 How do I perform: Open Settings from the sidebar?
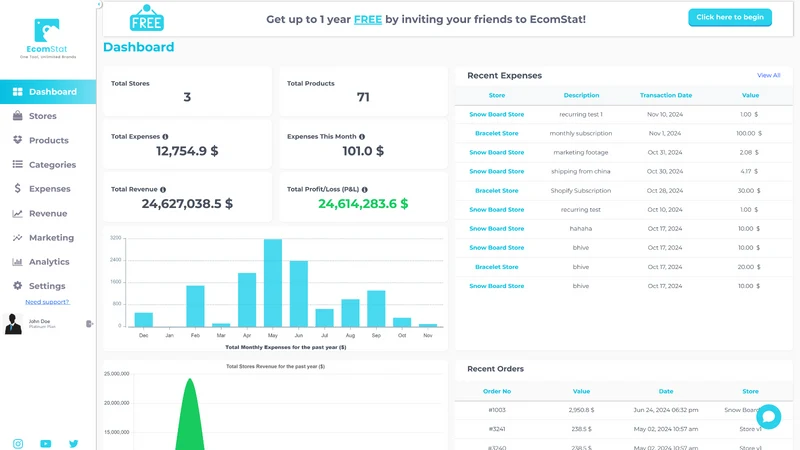click(48, 286)
